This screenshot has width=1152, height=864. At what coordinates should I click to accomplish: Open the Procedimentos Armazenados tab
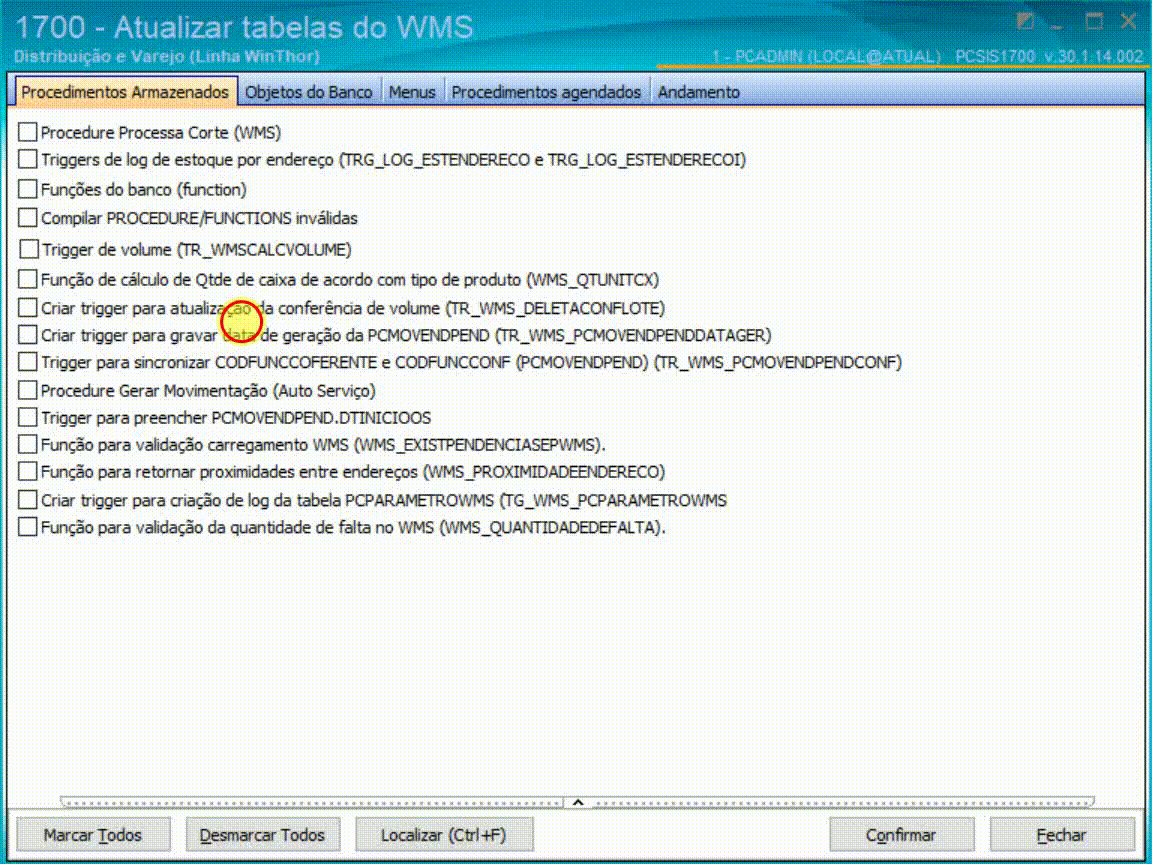[x=125, y=93]
